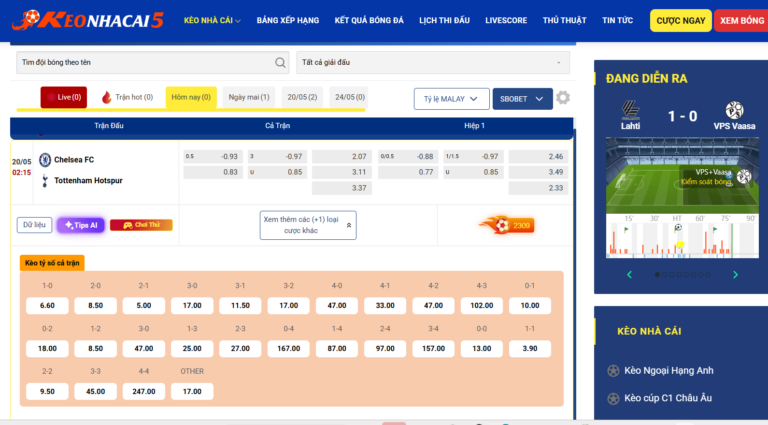Click the Tottenham Hotspur team name
This screenshot has height=425, width=768.
tap(88, 181)
